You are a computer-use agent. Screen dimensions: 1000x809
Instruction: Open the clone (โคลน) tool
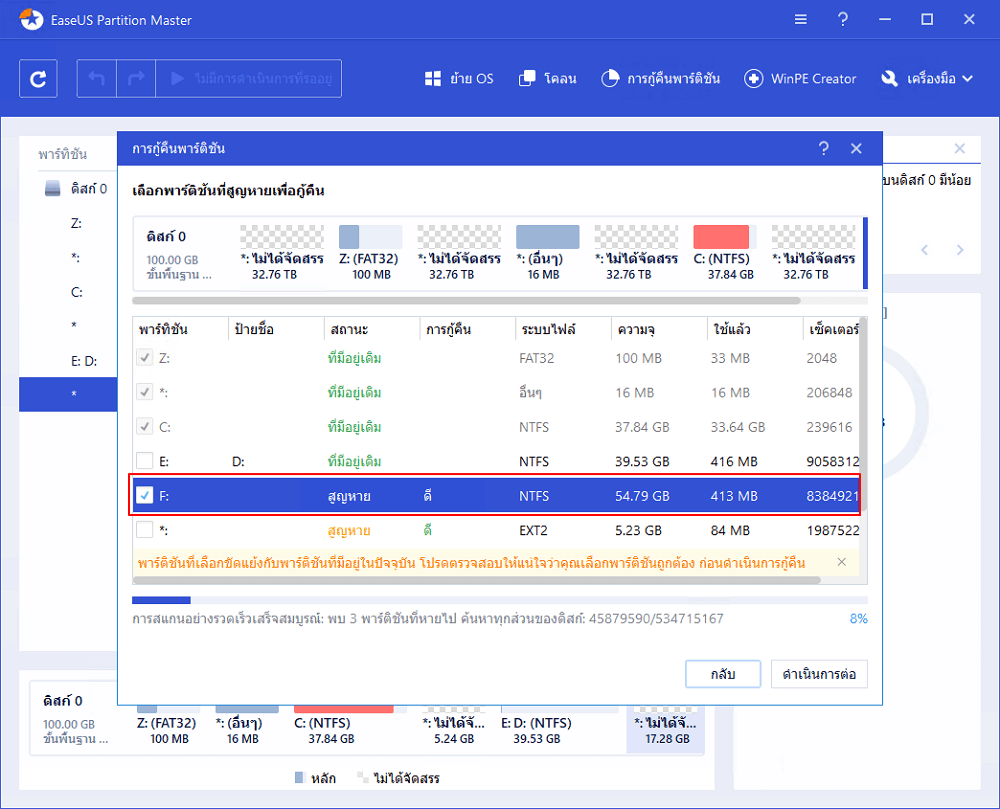(x=548, y=78)
